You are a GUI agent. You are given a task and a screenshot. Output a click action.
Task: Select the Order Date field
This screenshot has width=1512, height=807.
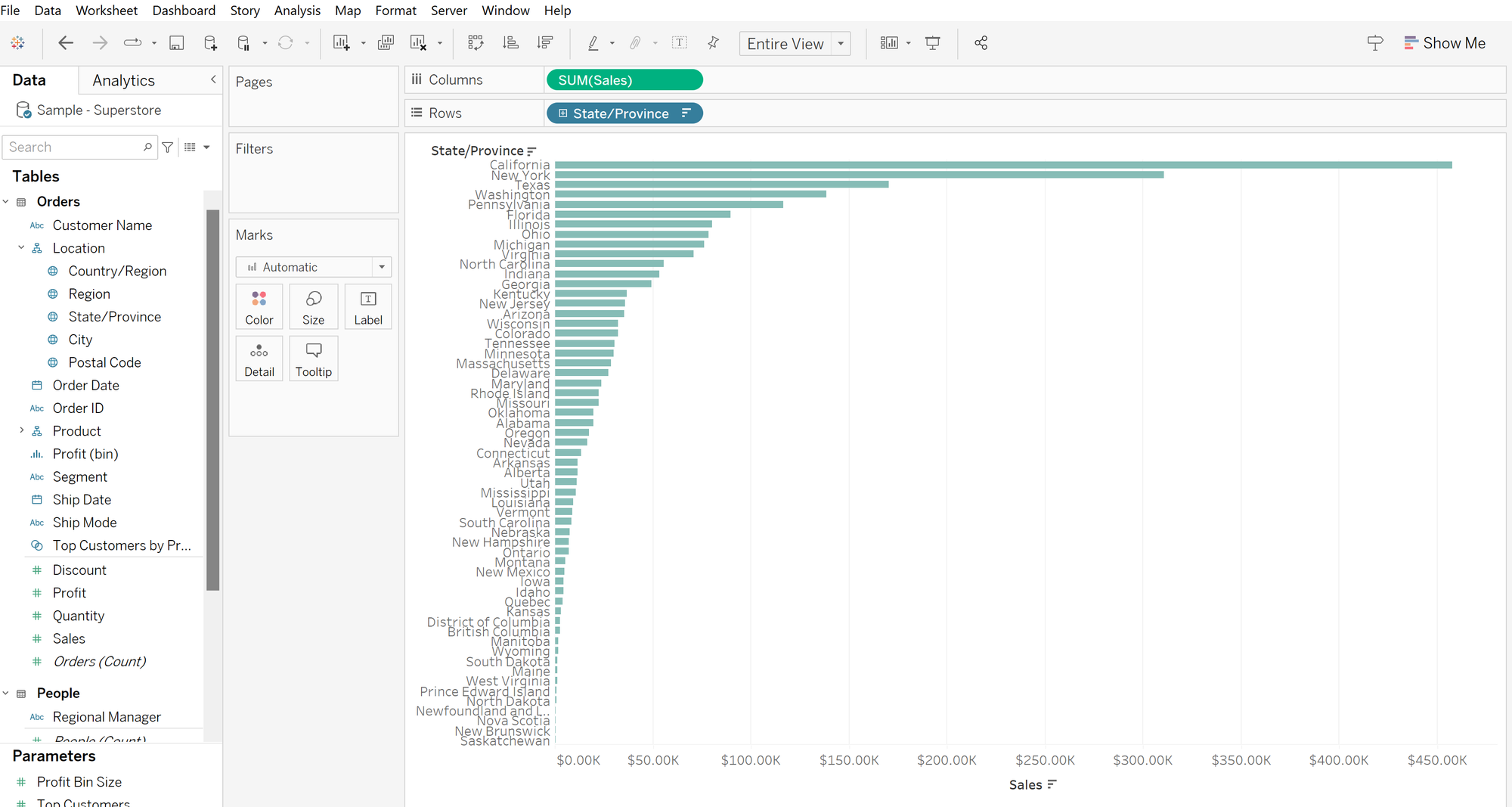point(85,385)
